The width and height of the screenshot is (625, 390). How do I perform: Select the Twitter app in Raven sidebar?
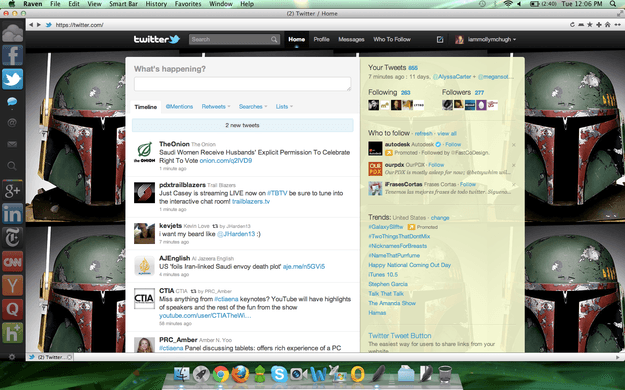tap(12, 79)
